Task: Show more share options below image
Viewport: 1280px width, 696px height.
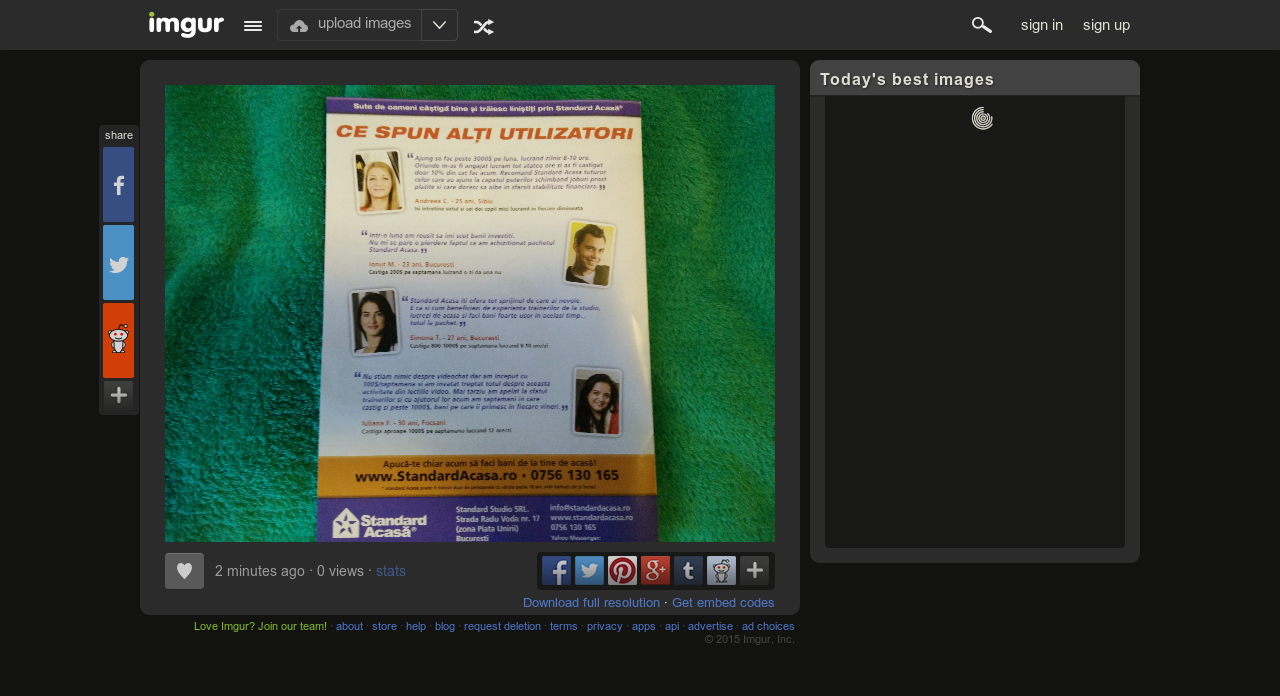Action: point(755,571)
